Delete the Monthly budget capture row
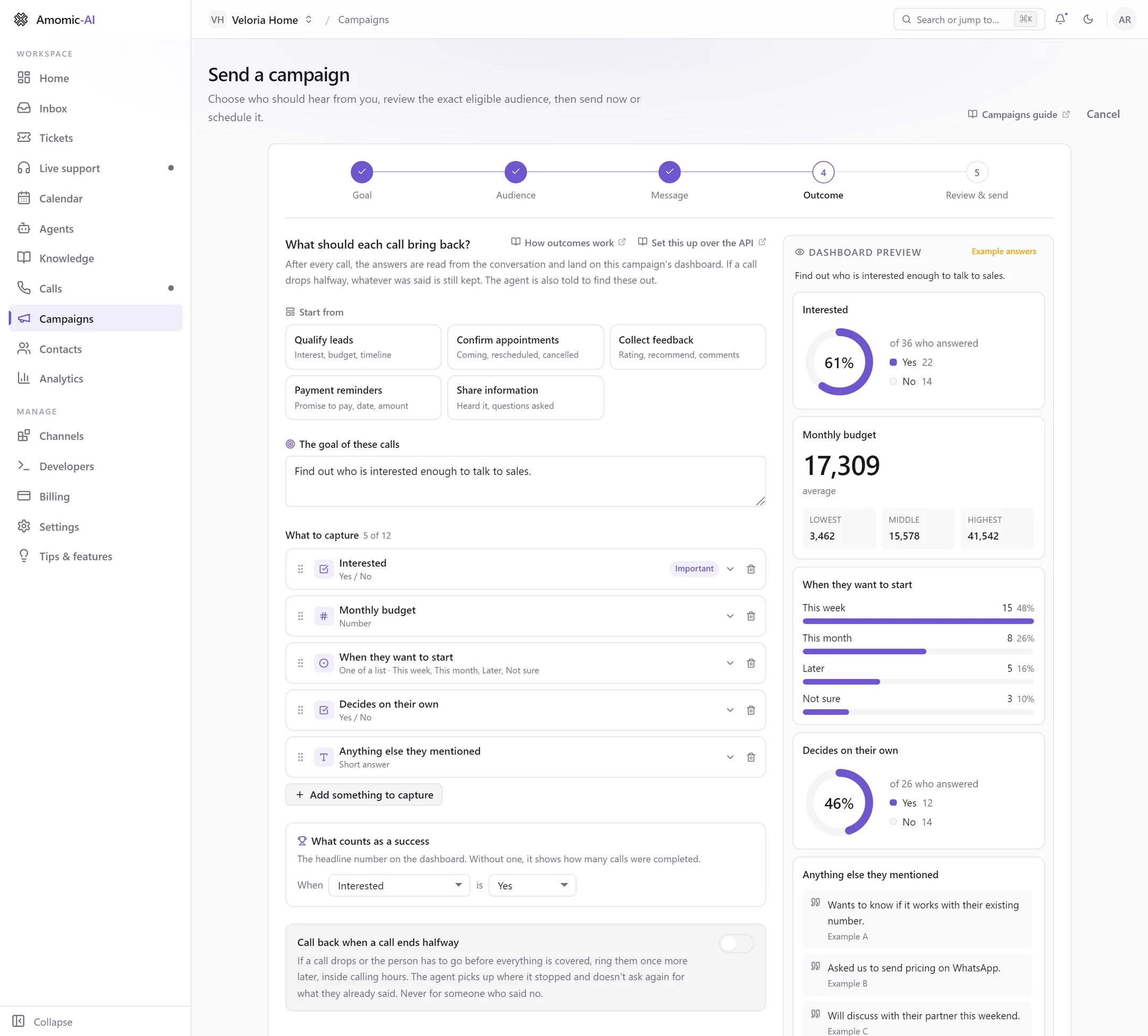The width and height of the screenshot is (1148, 1036). pyautogui.click(x=751, y=616)
